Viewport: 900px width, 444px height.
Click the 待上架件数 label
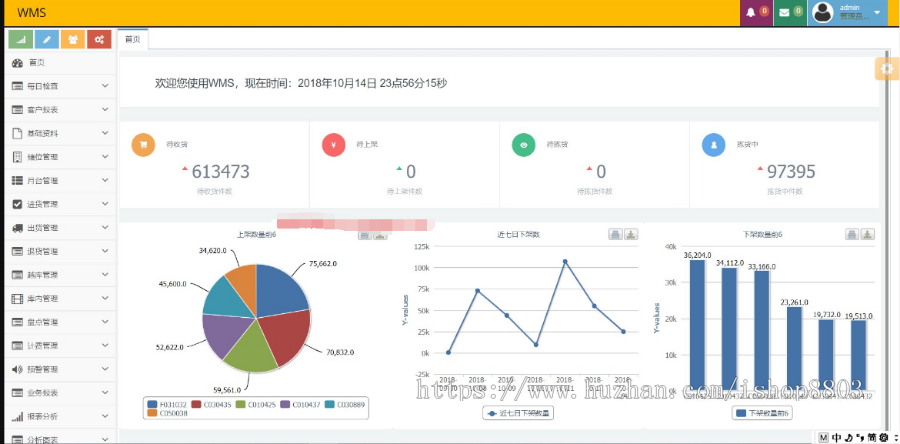[x=405, y=192]
